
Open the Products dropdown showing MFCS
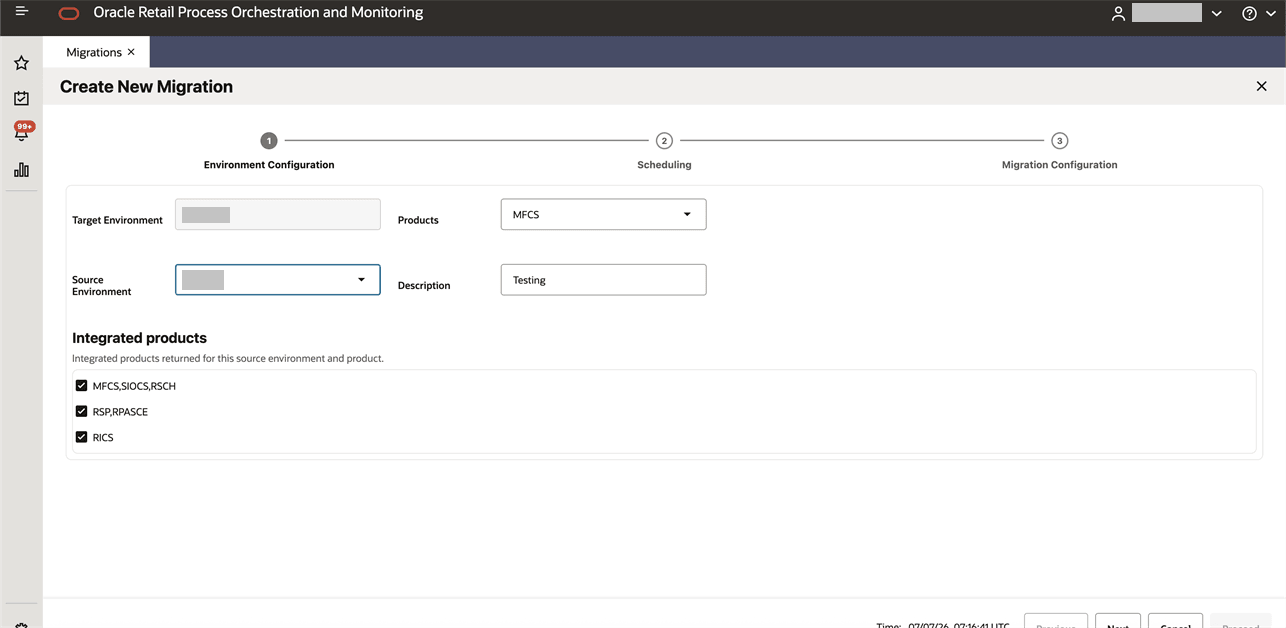pos(603,214)
